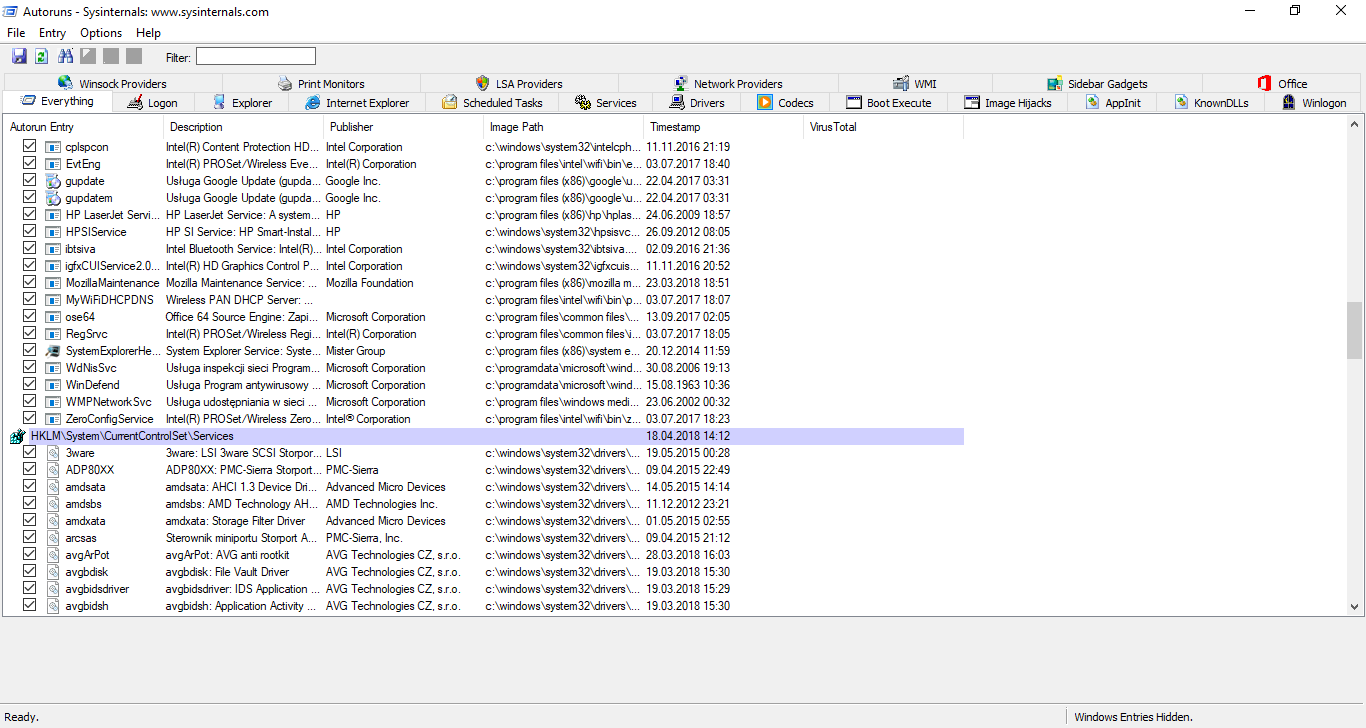Screen dimensions: 1366x728
Task: Open the Entry menu
Action: pos(52,33)
